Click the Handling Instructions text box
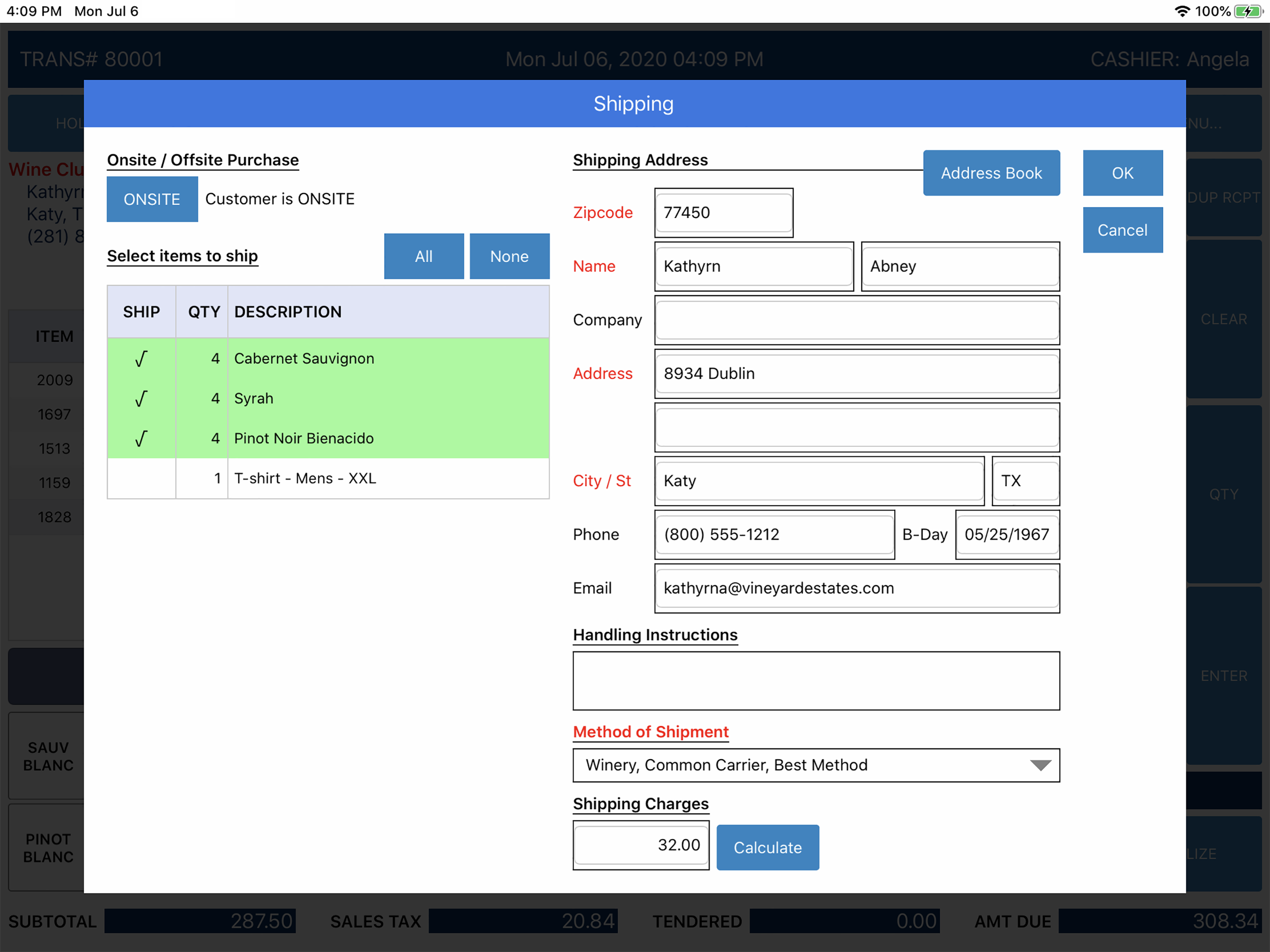Screen dimensions: 1270x952 click(816, 681)
